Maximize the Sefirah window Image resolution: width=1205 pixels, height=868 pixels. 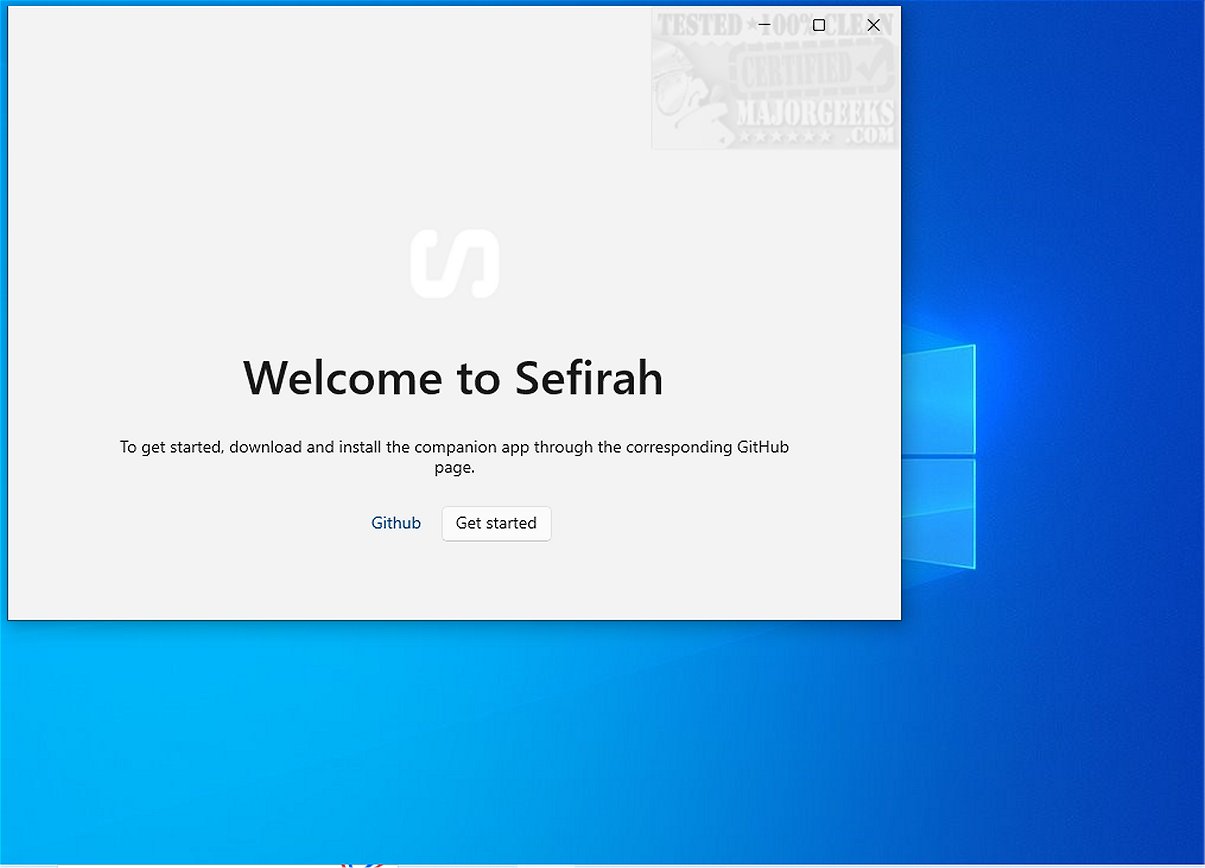pyautogui.click(x=819, y=25)
